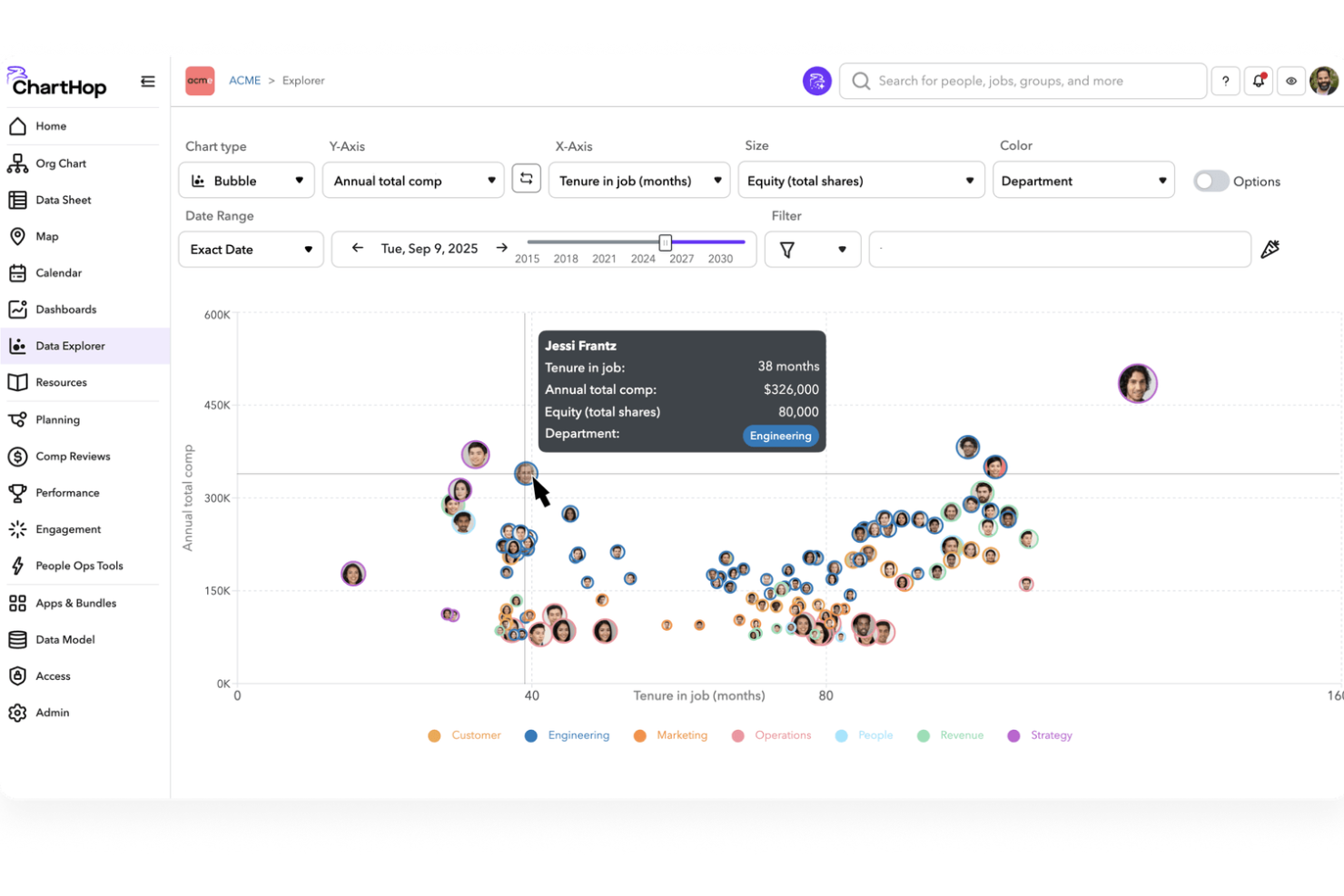
Task: Enable the Options toggle
Action: tap(1211, 181)
